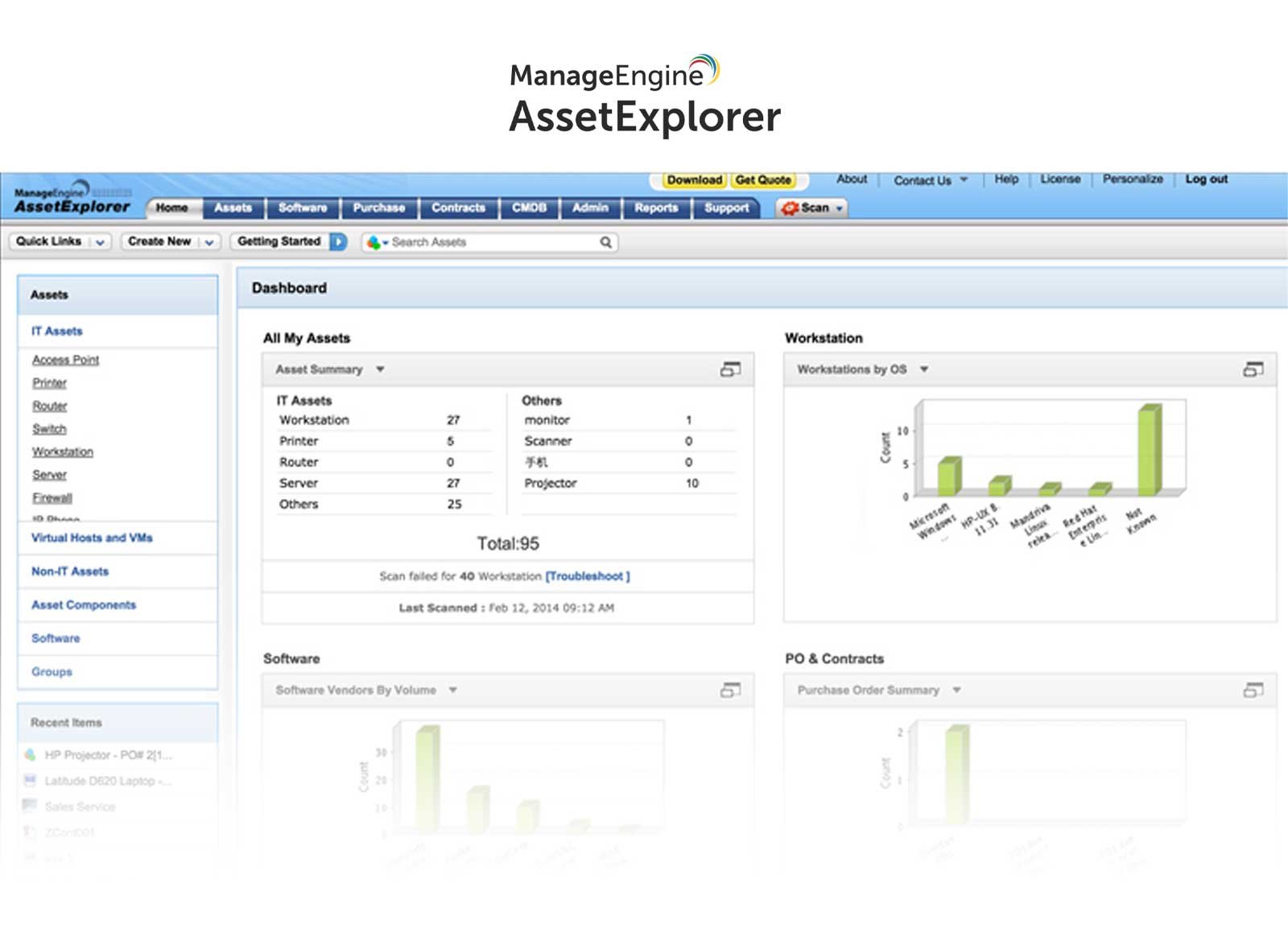Open the Create New dropdown
The width and height of the screenshot is (1288, 948).
click(x=208, y=241)
